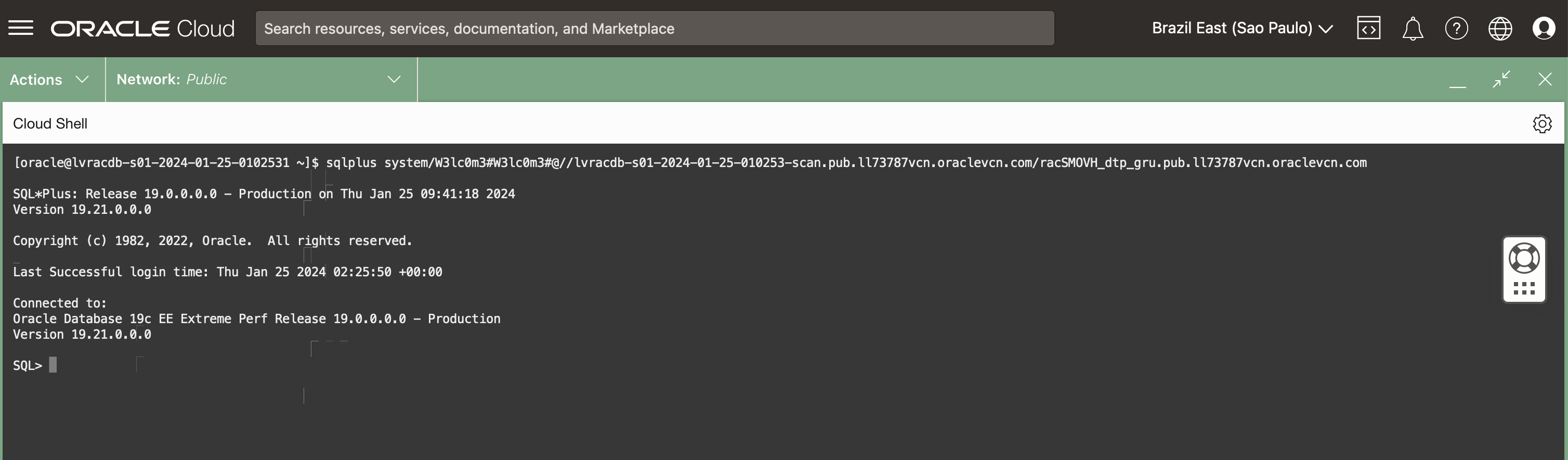Image resolution: width=1568 pixels, height=460 pixels.
Task: Show notifications via the bell icon
Action: pyautogui.click(x=1412, y=29)
